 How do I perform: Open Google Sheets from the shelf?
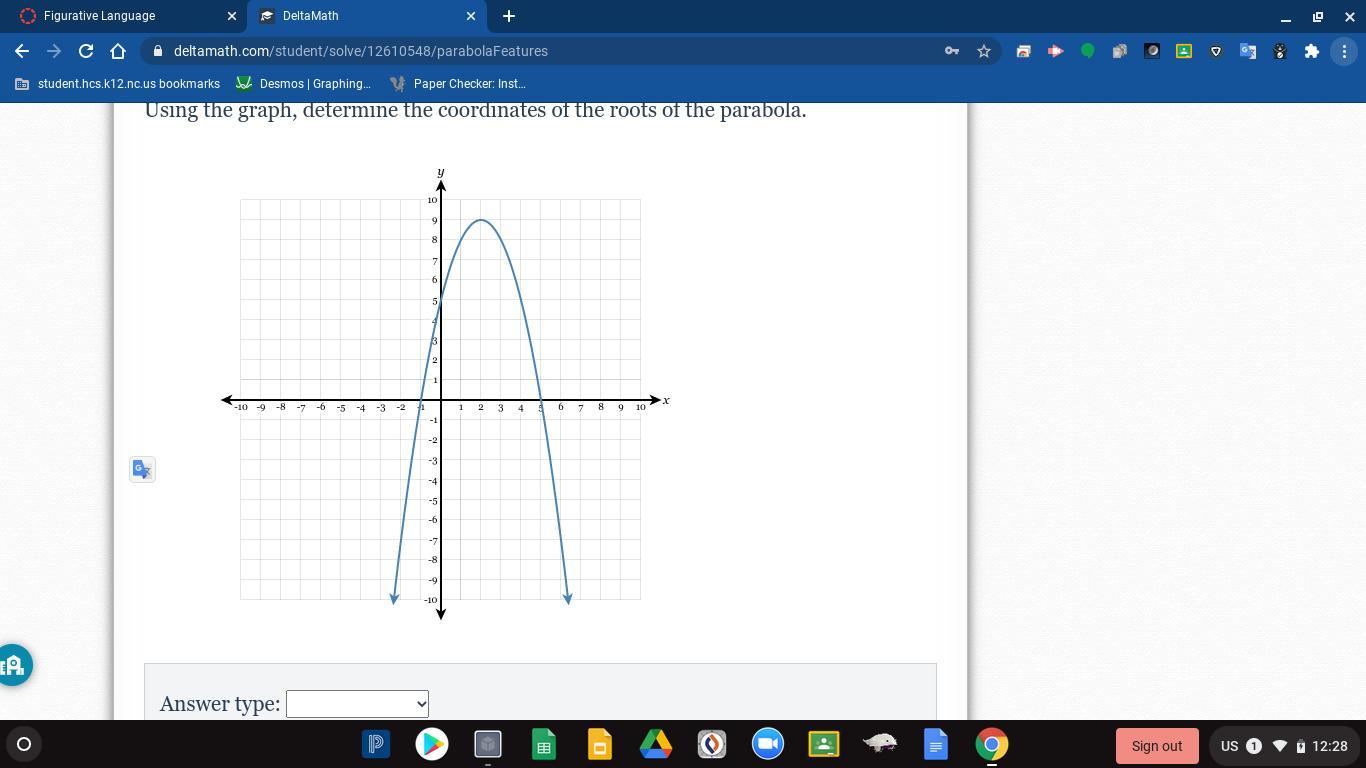pos(544,744)
